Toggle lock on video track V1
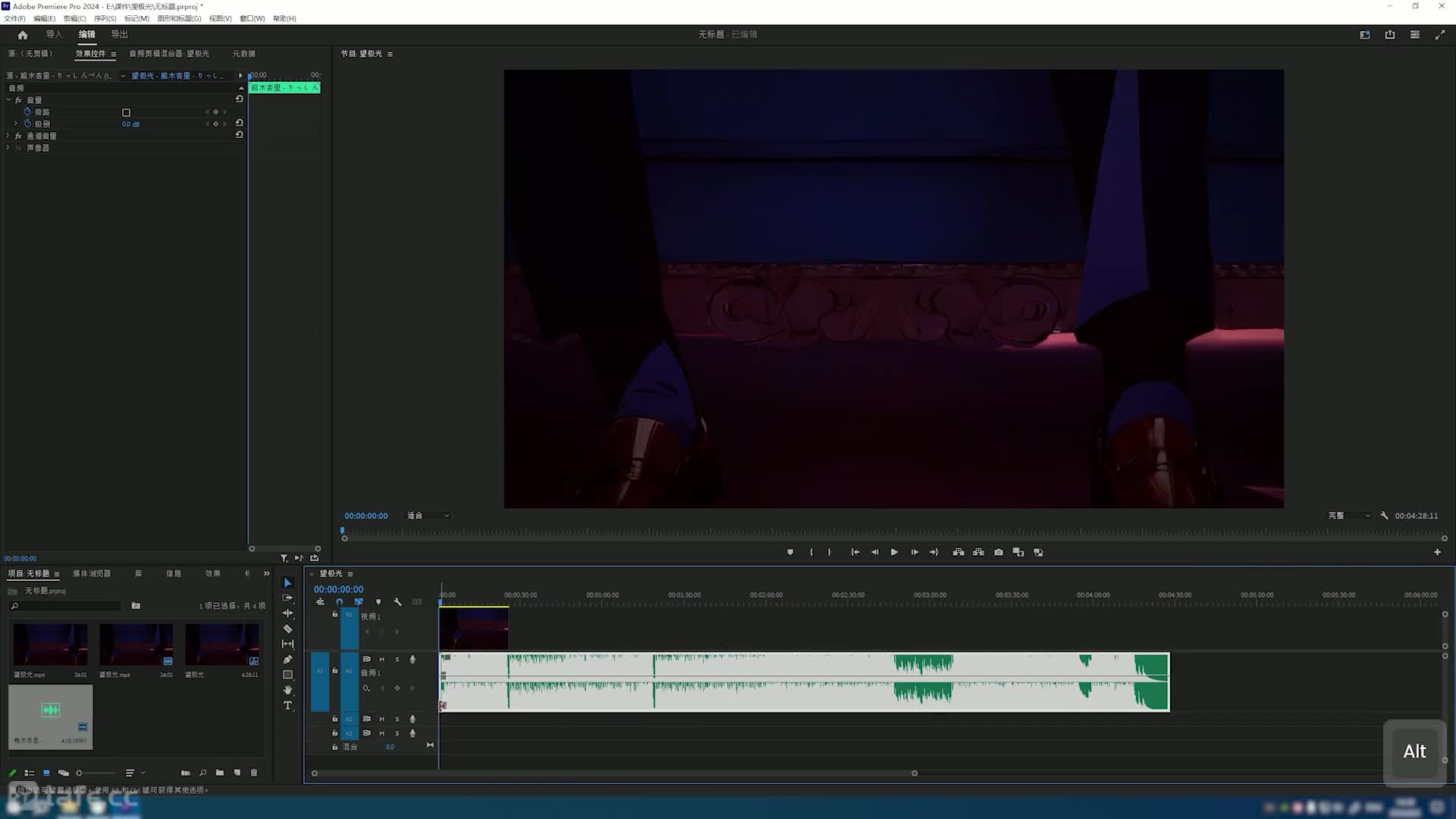Screen dimensions: 1456x819 pos(334,615)
